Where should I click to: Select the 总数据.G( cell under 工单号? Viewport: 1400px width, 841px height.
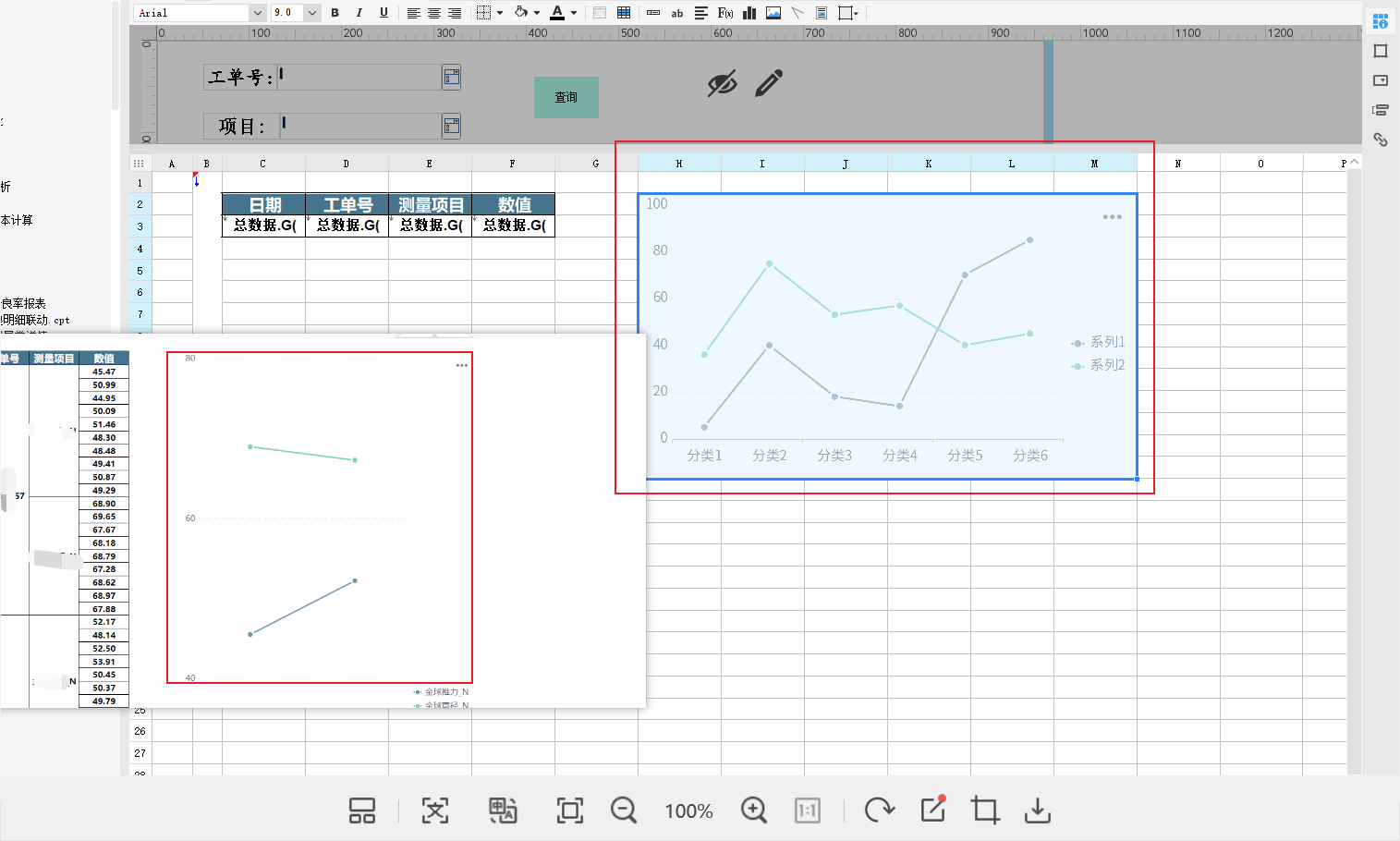[x=347, y=225]
